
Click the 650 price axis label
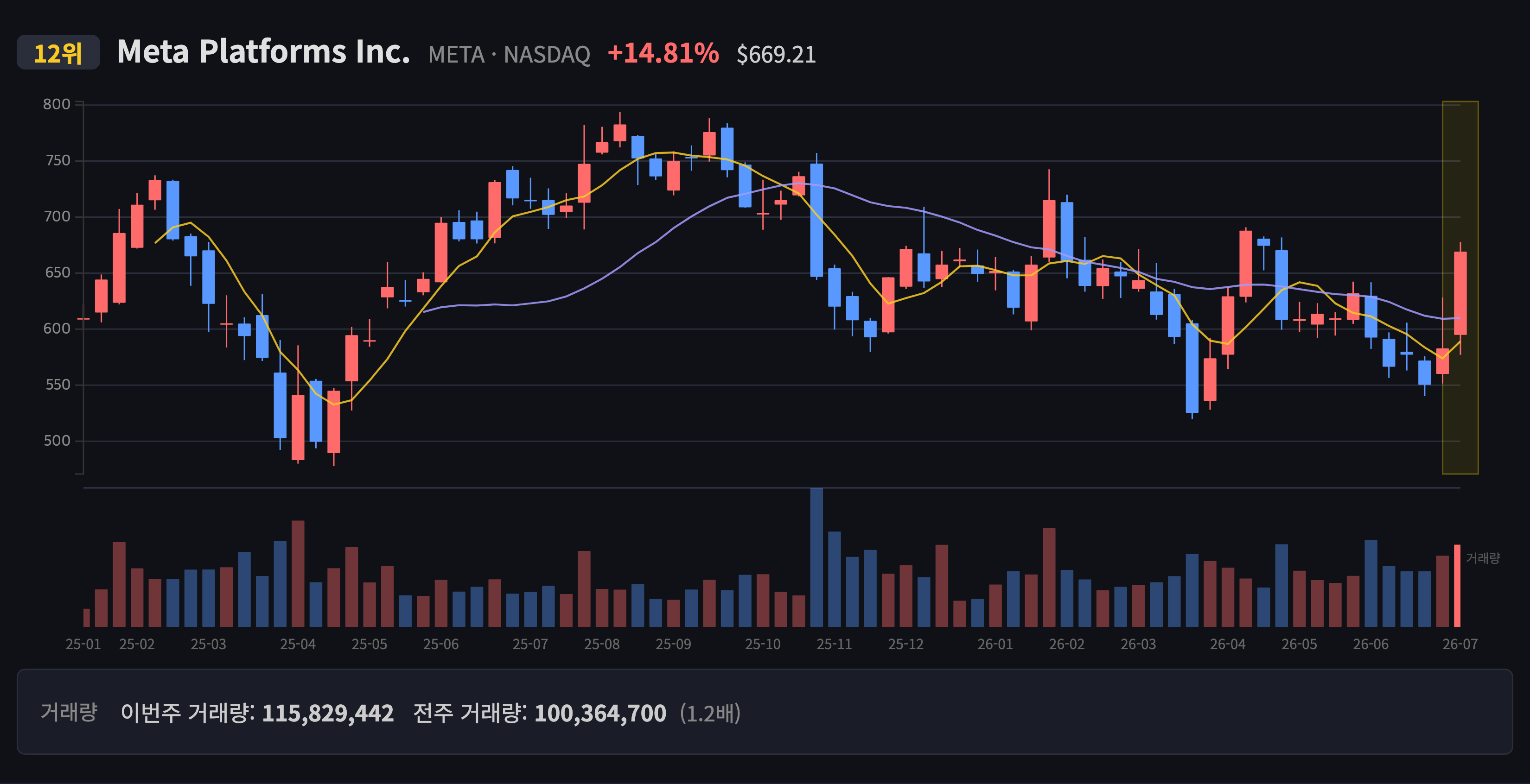point(57,273)
